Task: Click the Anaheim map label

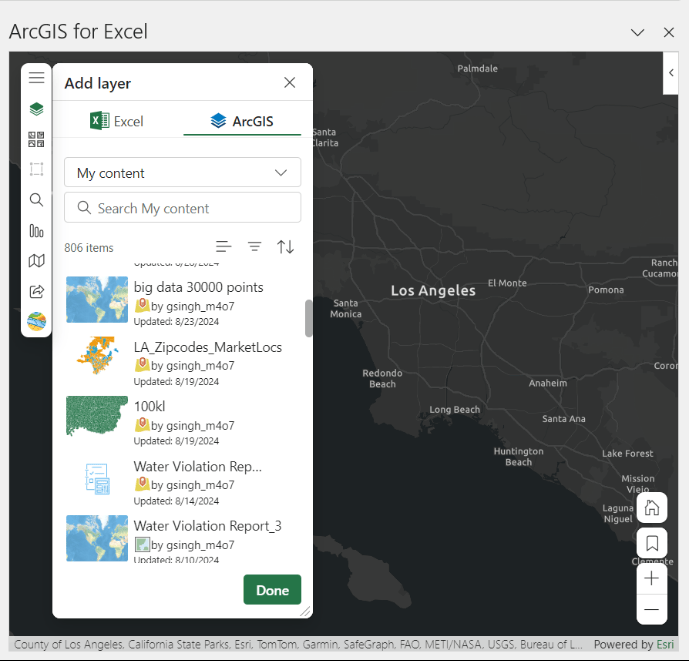Action: tap(548, 383)
